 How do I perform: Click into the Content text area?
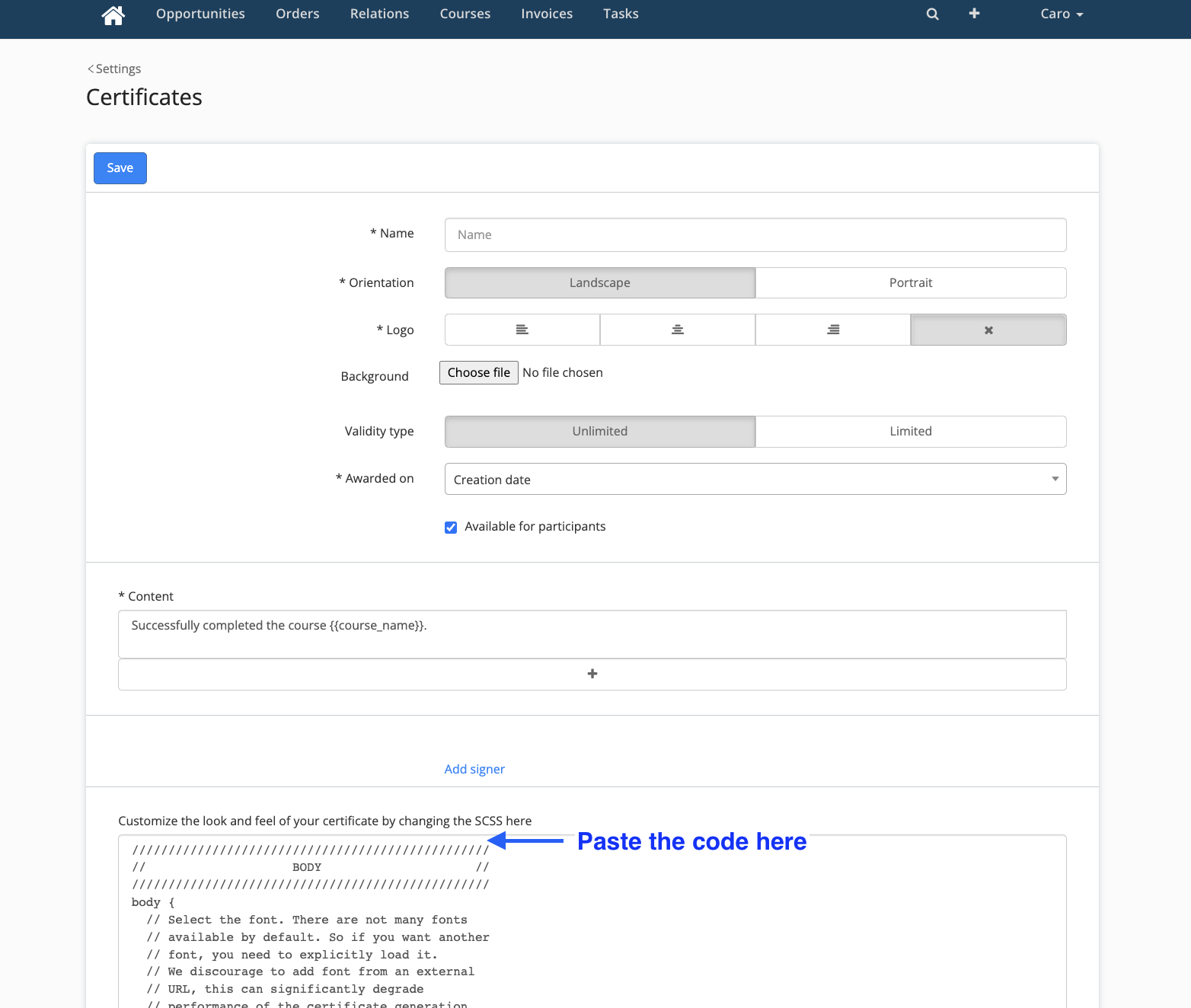pos(592,634)
